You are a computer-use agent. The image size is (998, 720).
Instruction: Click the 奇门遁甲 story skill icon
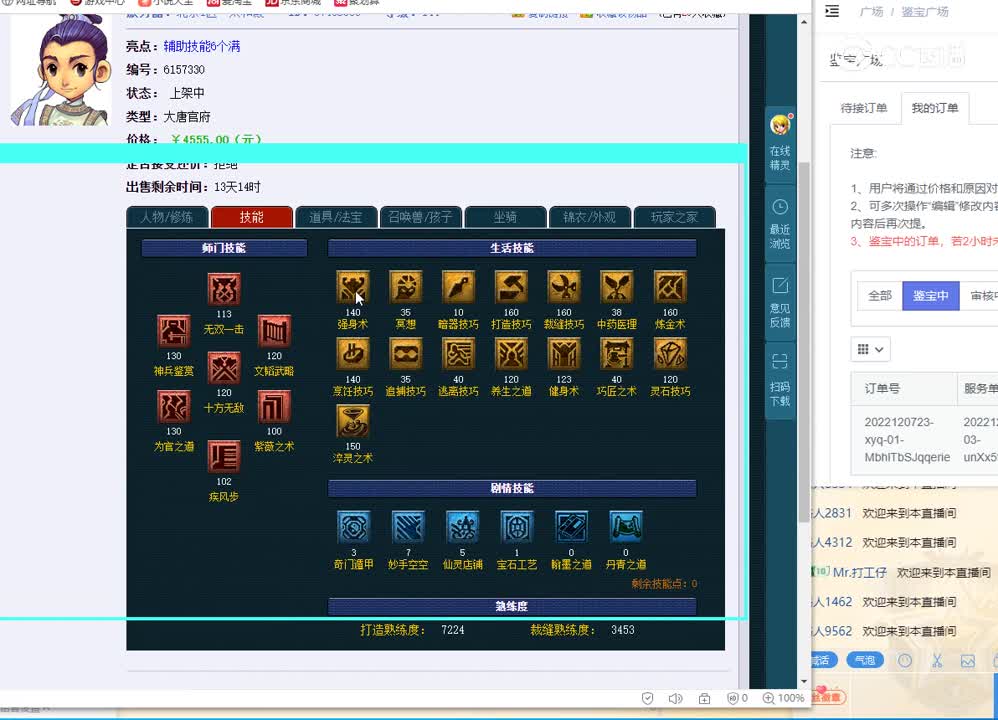pyautogui.click(x=354, y=527)
